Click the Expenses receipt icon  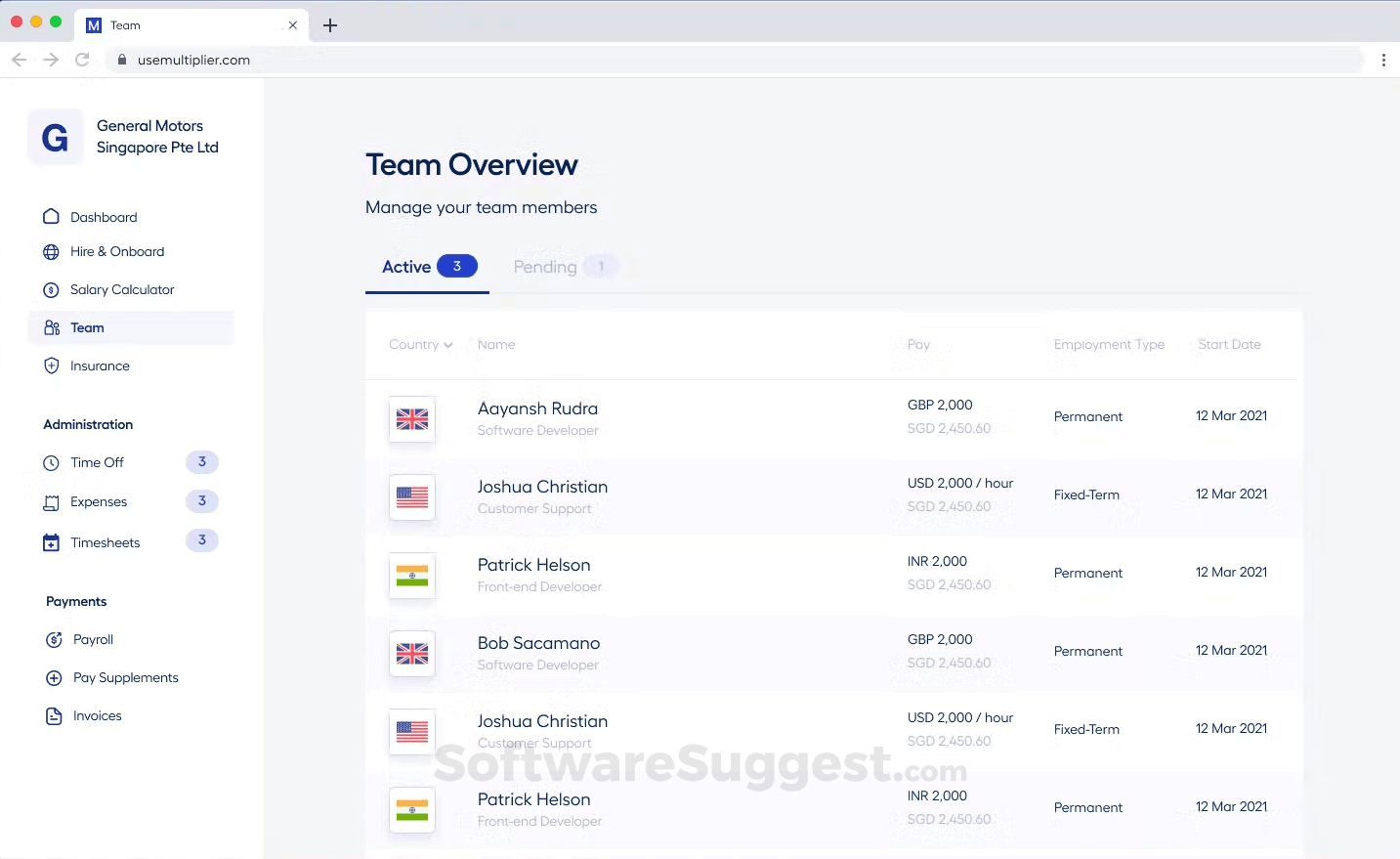[x=52, y=502]
